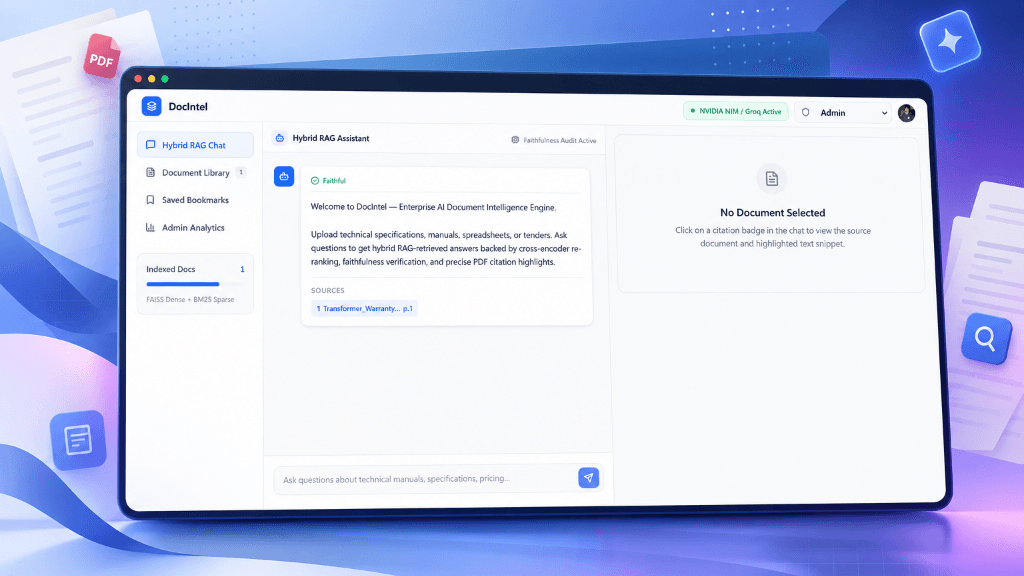Image resolution: width=1024 pixels, height=576 pixels.
Task: Click the Indexed Docs count number
Action: click(242, 269)
